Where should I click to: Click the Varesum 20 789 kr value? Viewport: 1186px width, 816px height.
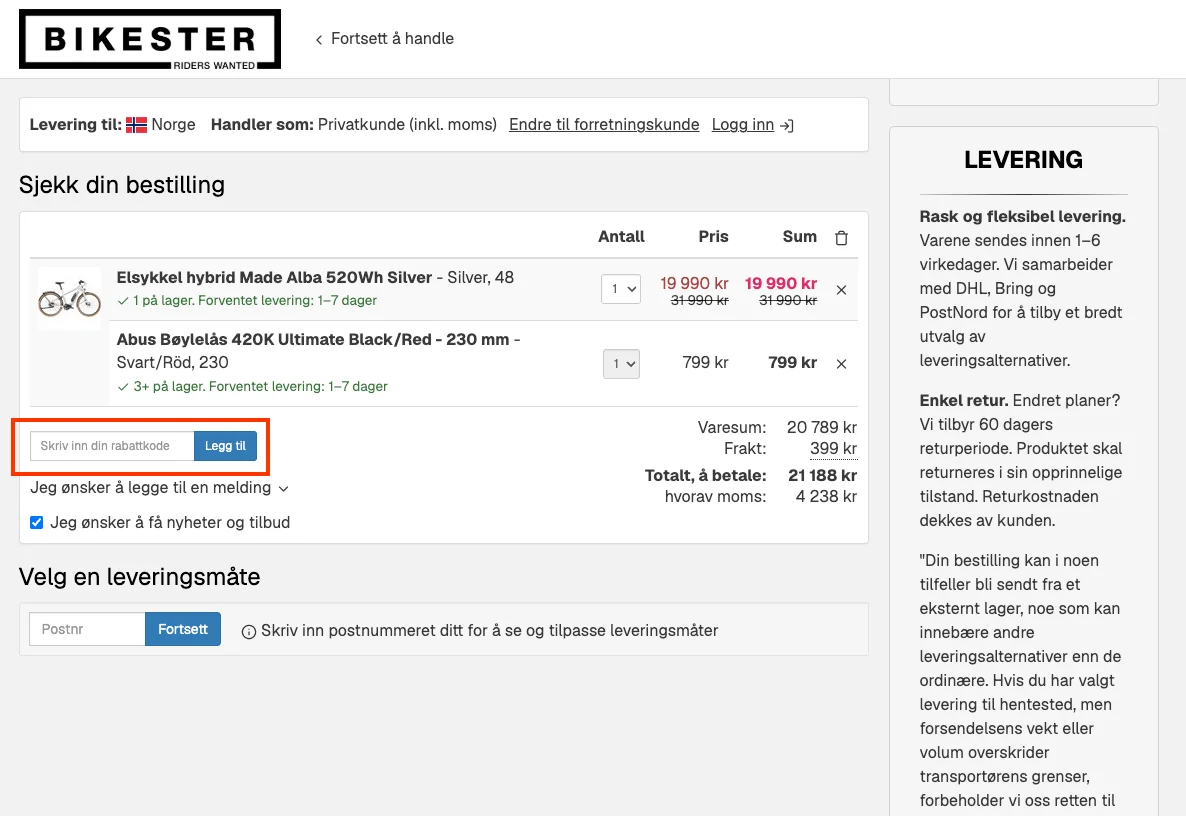coord(821,427)
